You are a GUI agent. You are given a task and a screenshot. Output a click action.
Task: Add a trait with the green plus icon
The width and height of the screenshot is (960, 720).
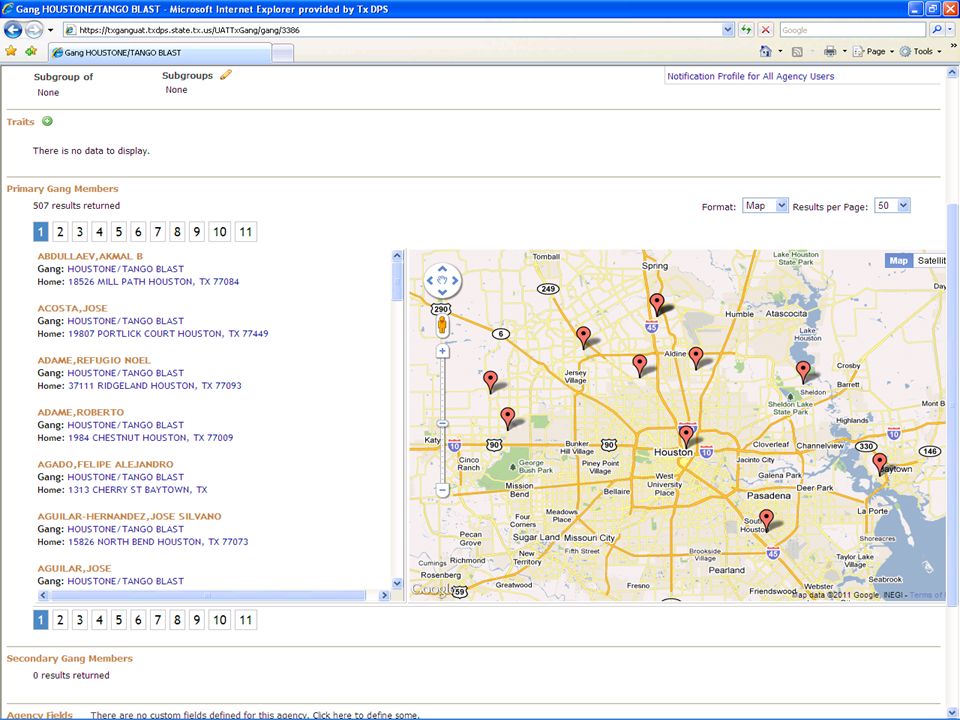point(47,121)
